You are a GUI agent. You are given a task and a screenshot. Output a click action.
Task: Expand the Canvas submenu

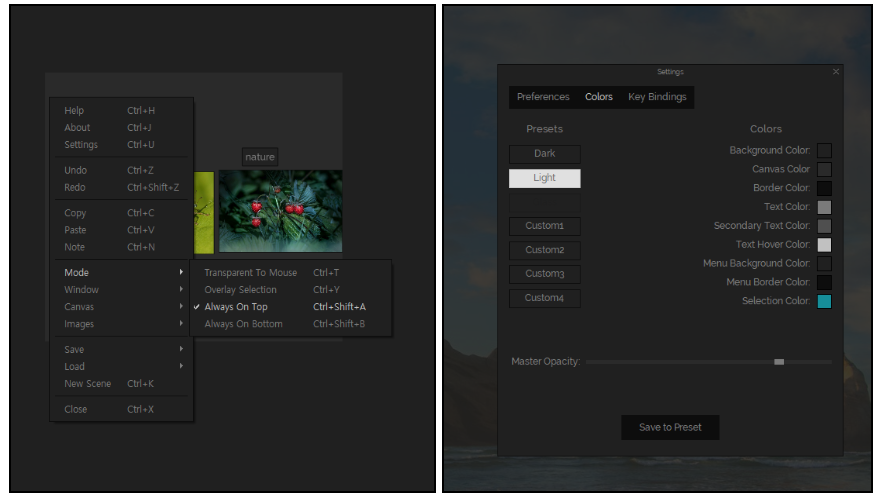click(121, 306)
